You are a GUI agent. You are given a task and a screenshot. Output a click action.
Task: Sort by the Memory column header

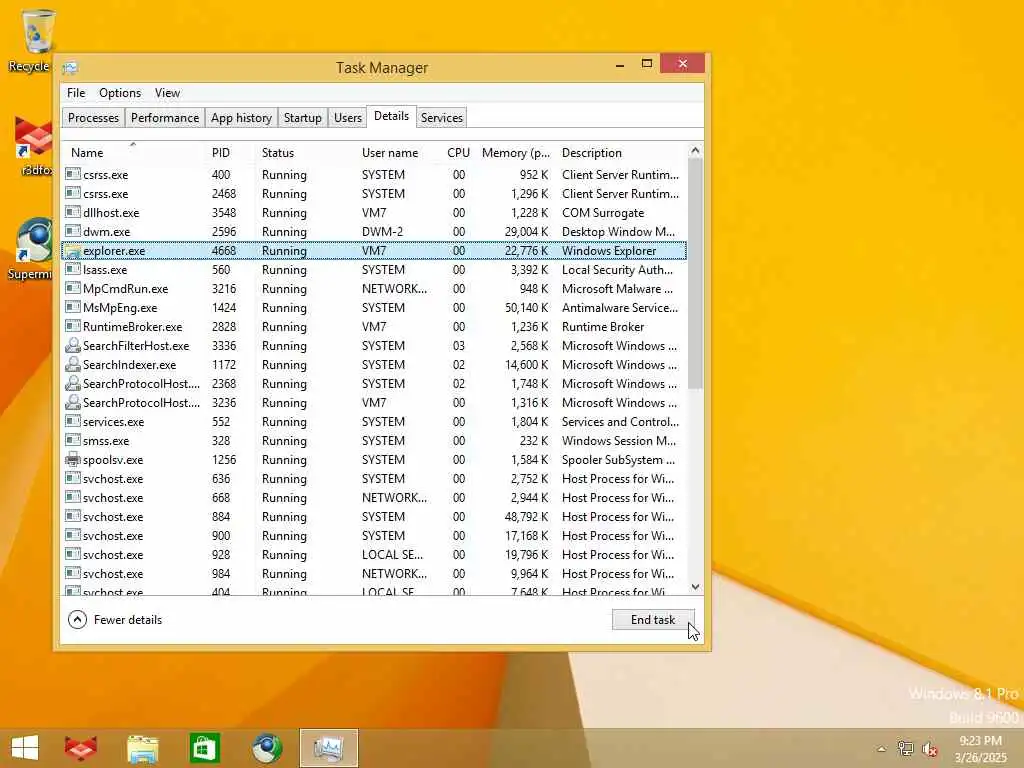tap(516, 152)
